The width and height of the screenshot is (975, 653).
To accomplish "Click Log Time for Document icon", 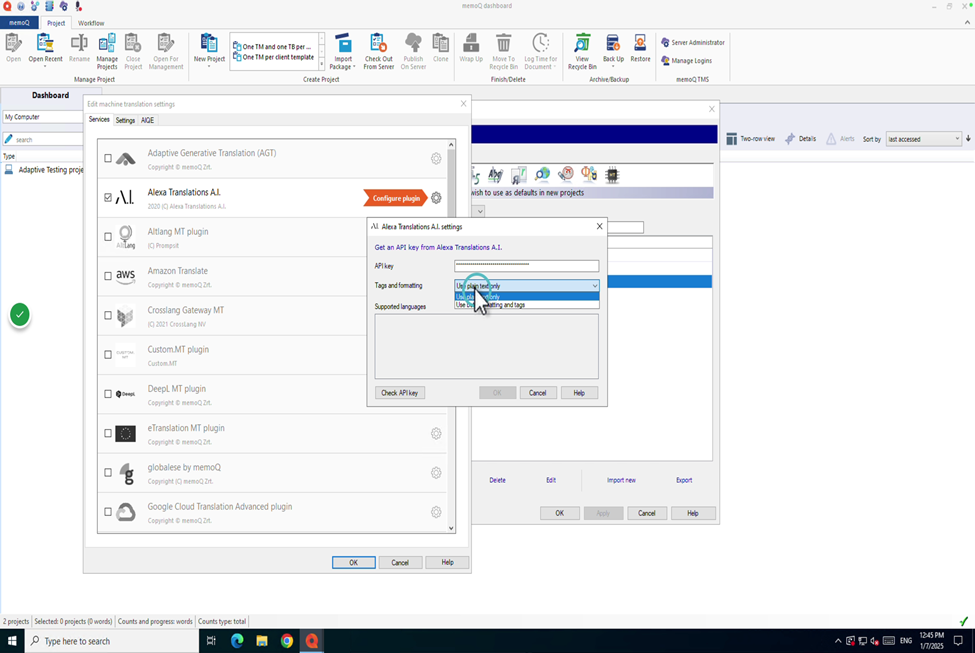I will 540,52.
